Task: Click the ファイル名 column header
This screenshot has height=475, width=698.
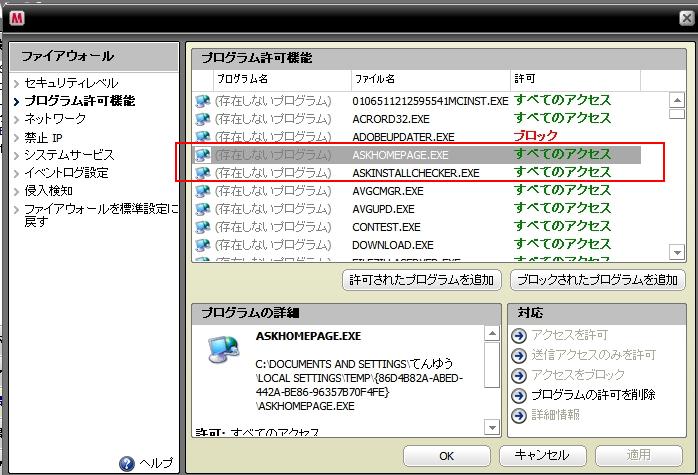Action: [x=430, y=79]
